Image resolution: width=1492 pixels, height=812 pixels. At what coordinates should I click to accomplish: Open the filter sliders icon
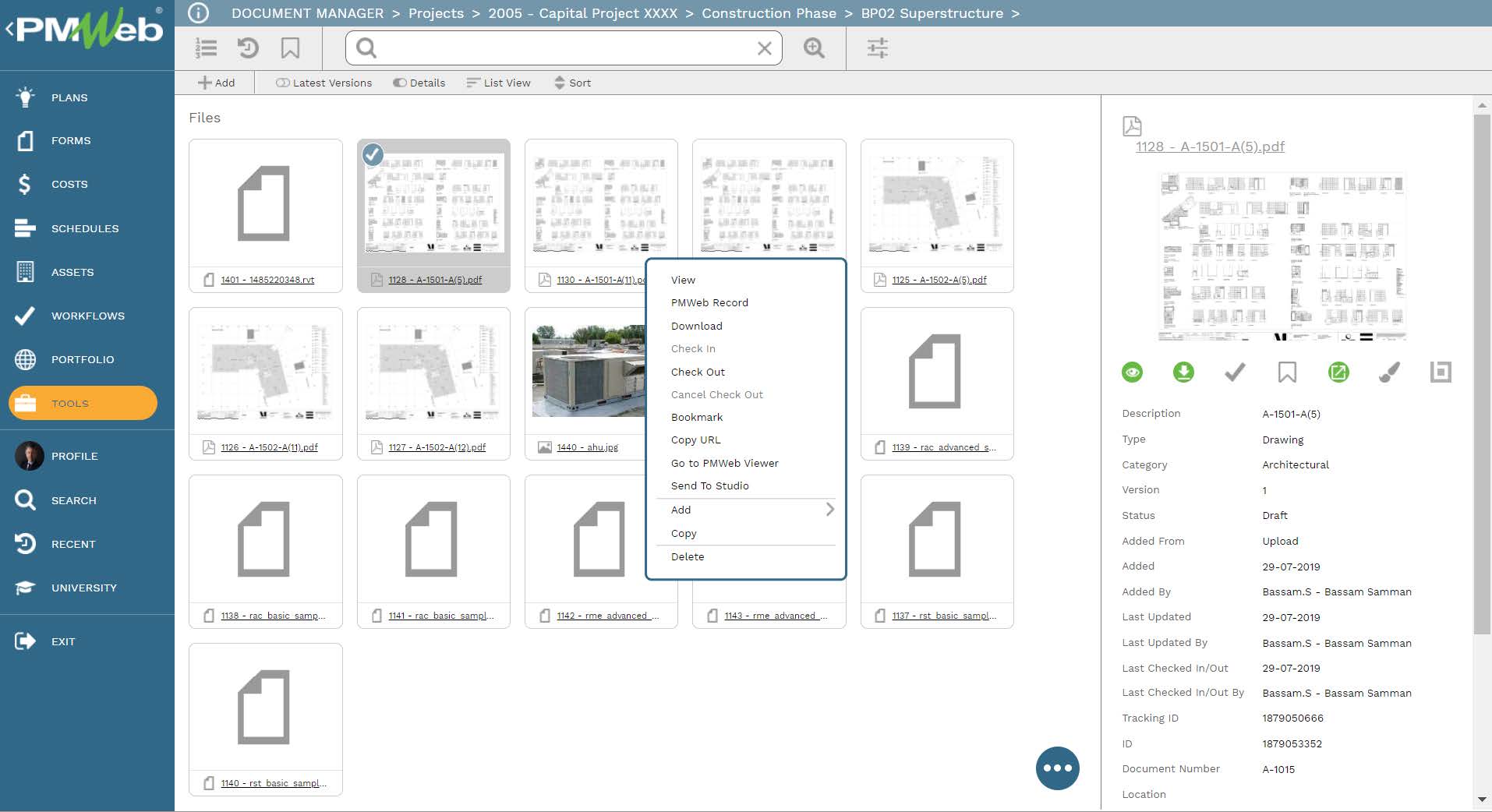point(878,48)
